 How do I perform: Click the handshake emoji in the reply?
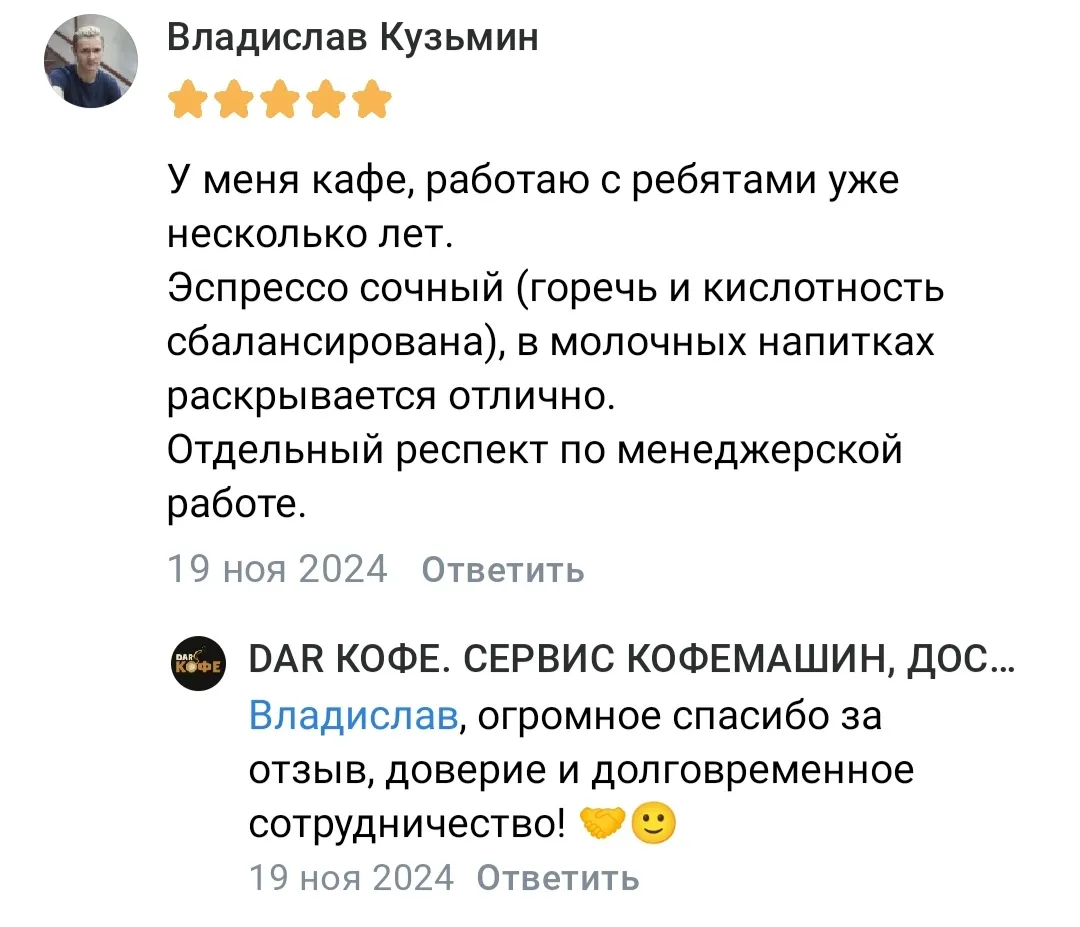603,825
